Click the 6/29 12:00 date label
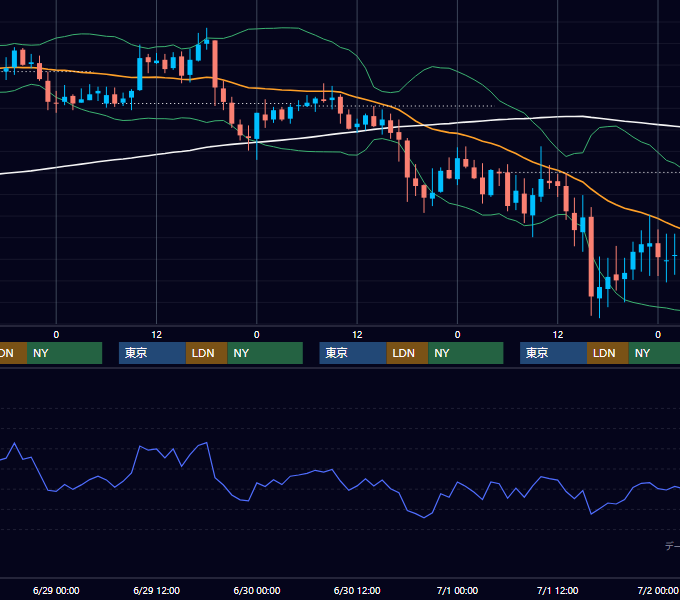 [157, 590]
